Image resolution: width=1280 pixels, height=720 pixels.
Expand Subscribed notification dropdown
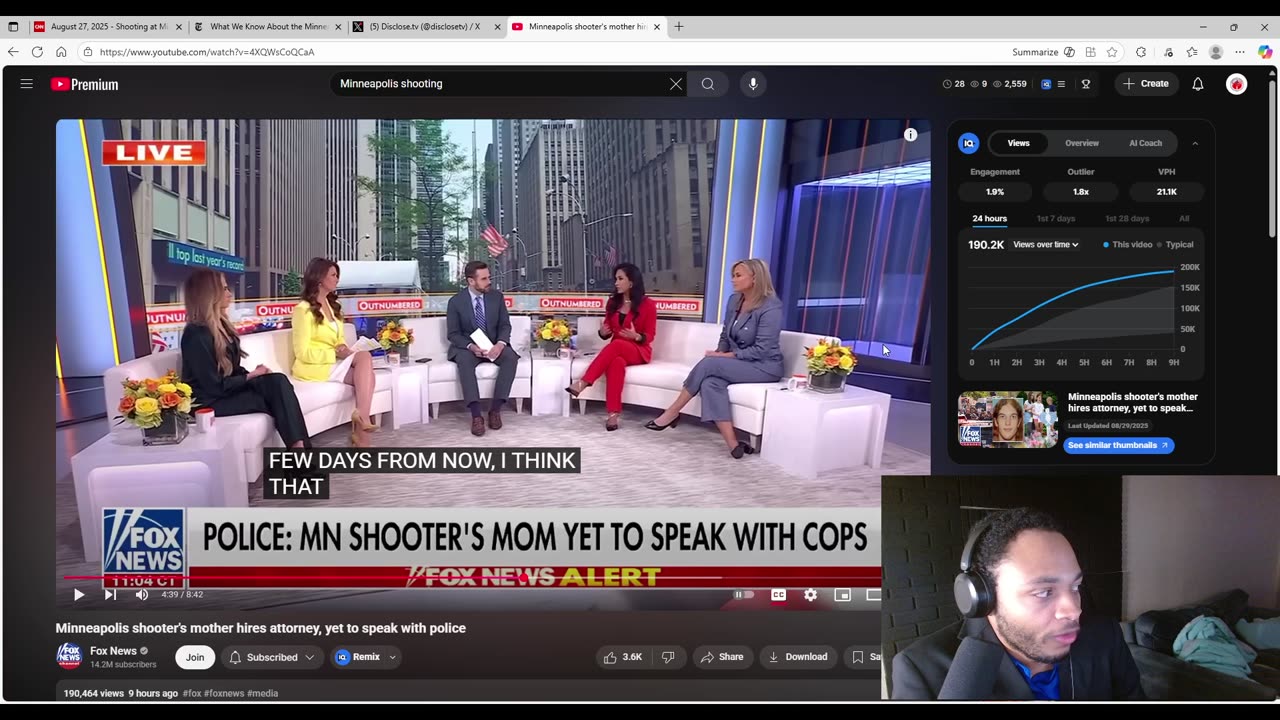310,657
